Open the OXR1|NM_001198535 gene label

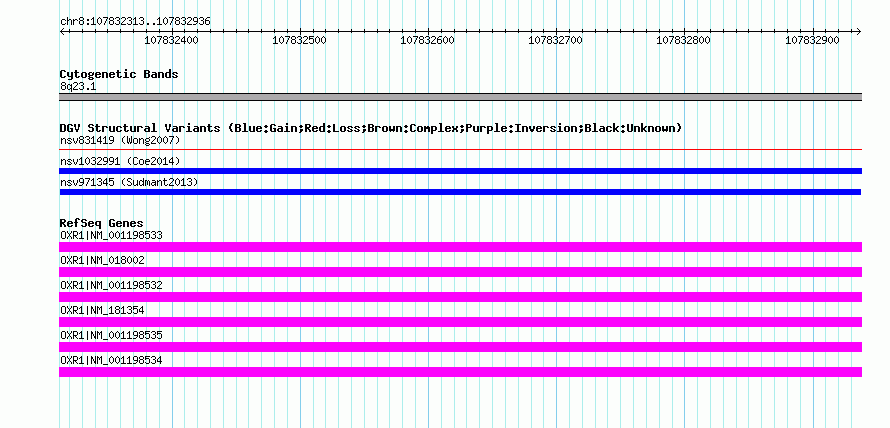(x=111, y=335)
